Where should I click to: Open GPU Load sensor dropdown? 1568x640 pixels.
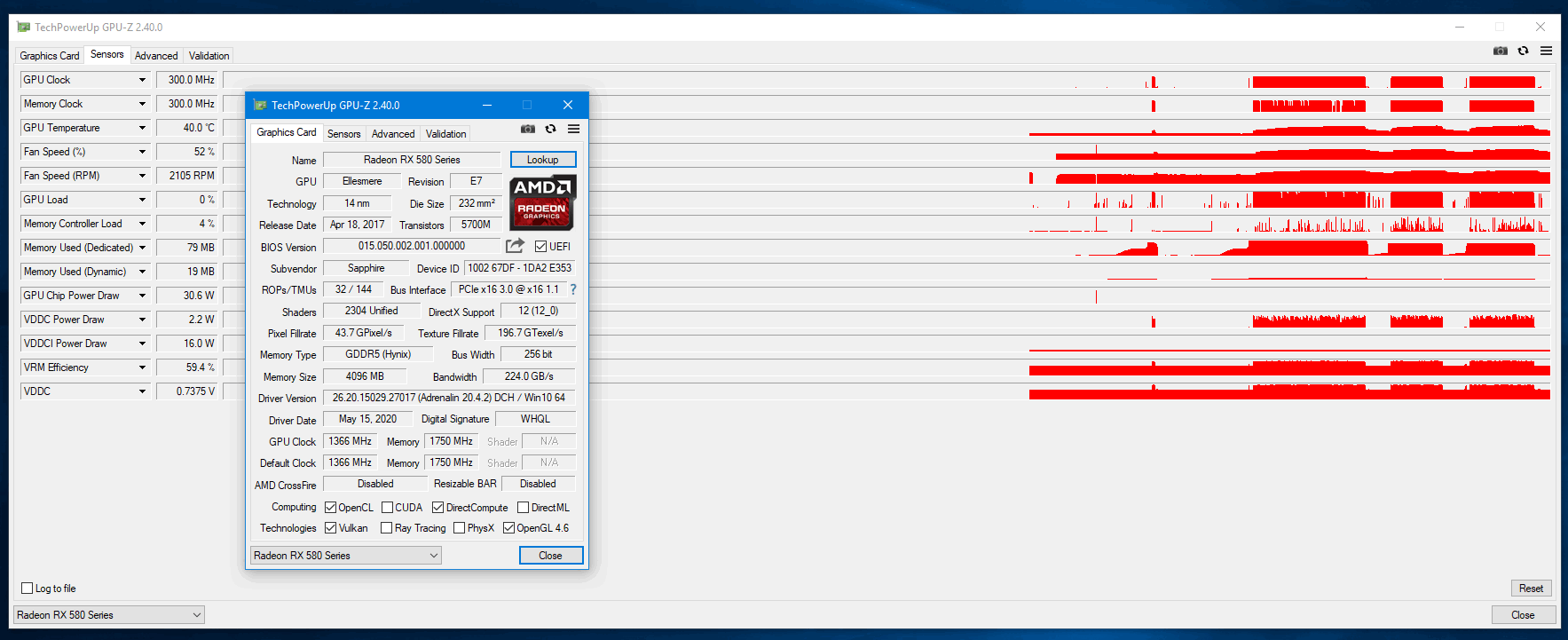click(142, 200)
